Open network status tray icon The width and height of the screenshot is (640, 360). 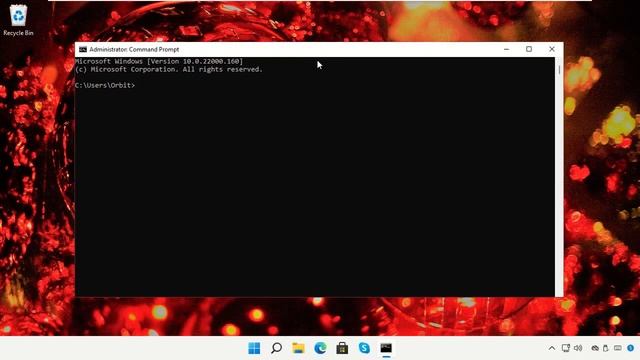565,348
